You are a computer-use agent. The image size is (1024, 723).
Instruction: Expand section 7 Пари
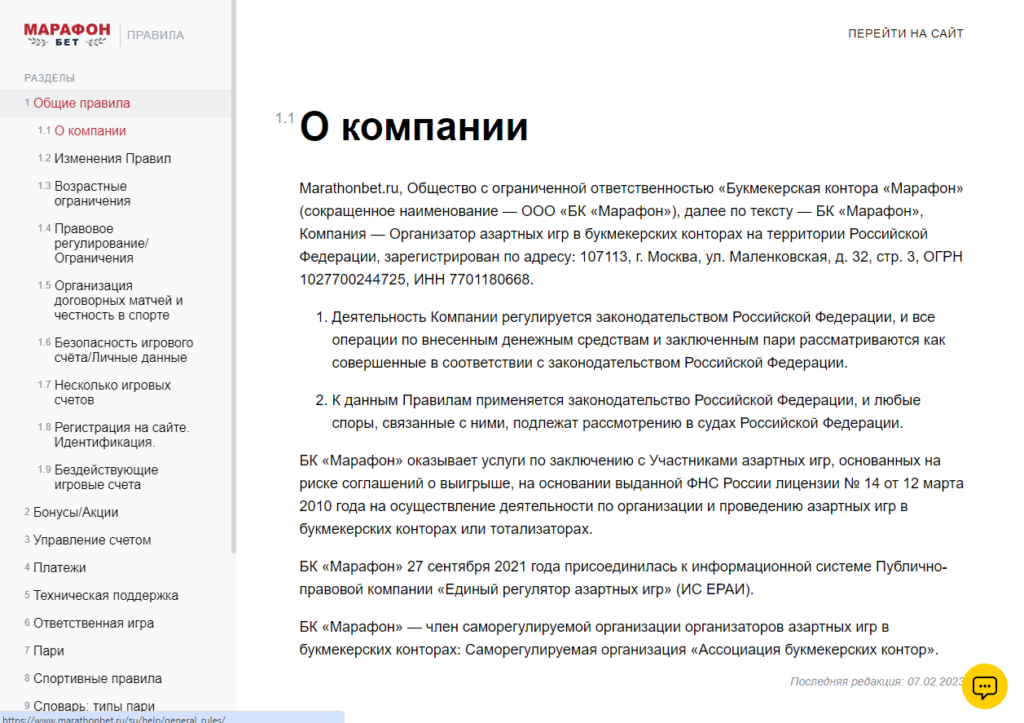click(48, 651)
